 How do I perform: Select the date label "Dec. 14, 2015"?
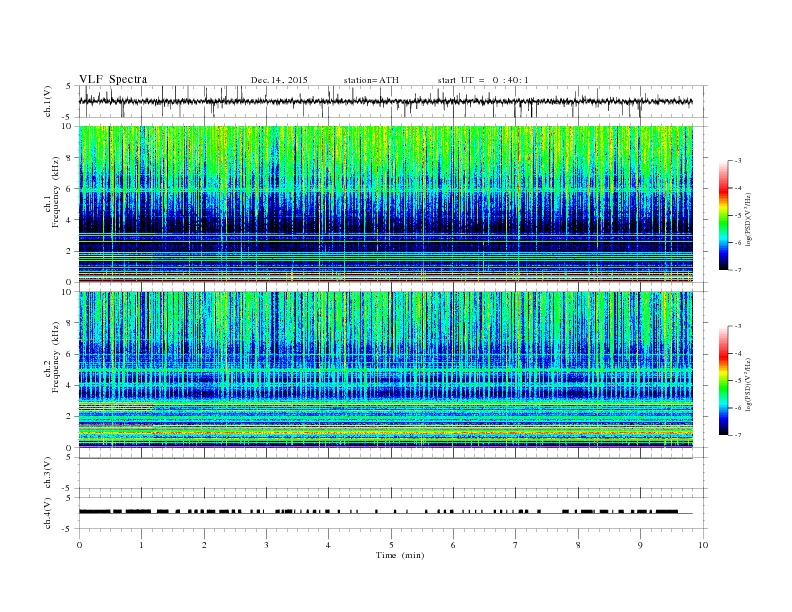click(x=279, y=80)
